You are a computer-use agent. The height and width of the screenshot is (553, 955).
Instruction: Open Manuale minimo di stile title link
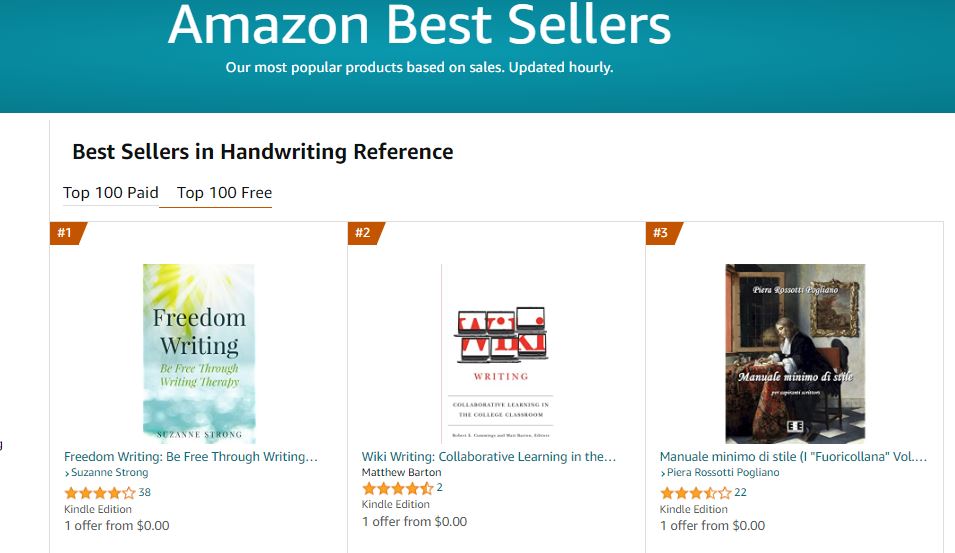(793, 457)
